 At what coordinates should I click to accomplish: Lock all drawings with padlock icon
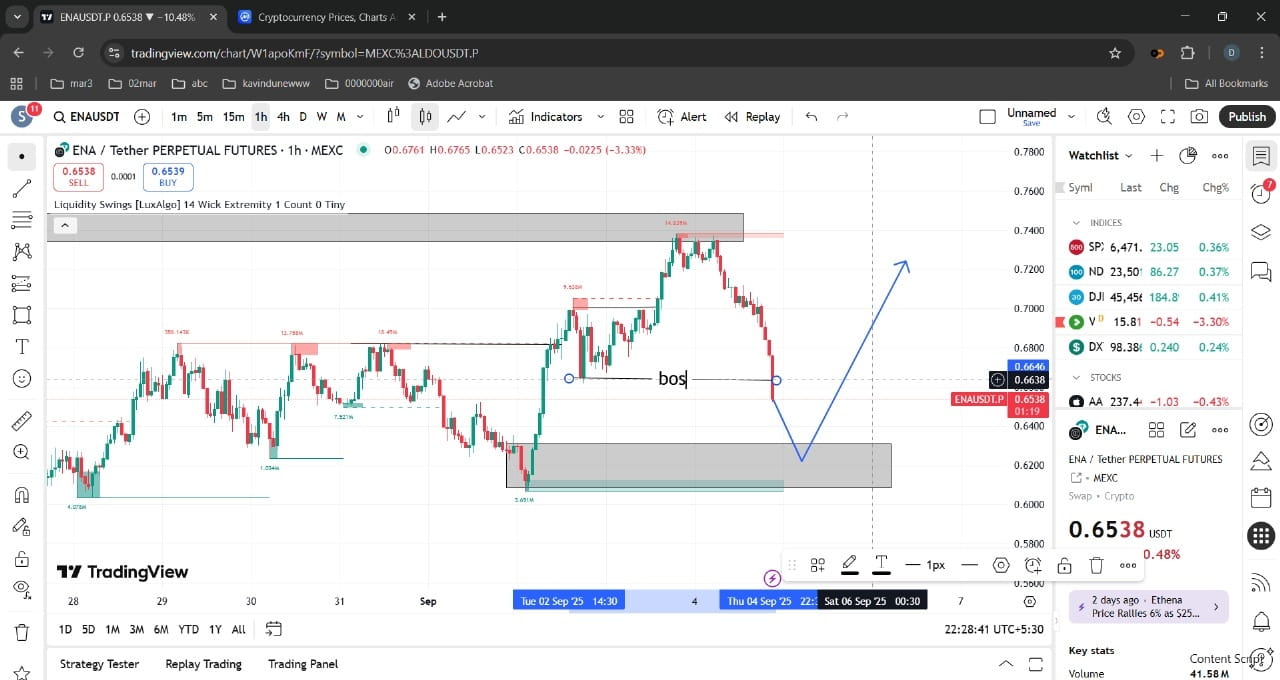22,558
